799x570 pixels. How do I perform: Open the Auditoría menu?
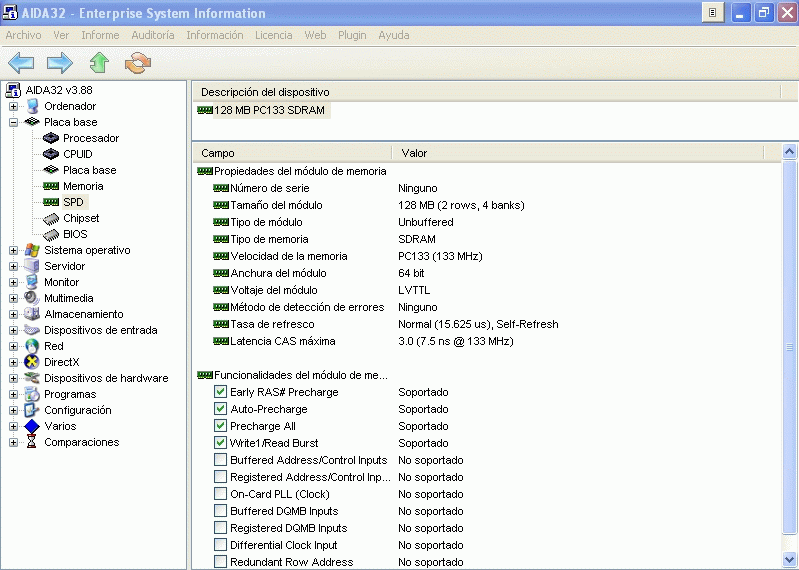point(153,35)
